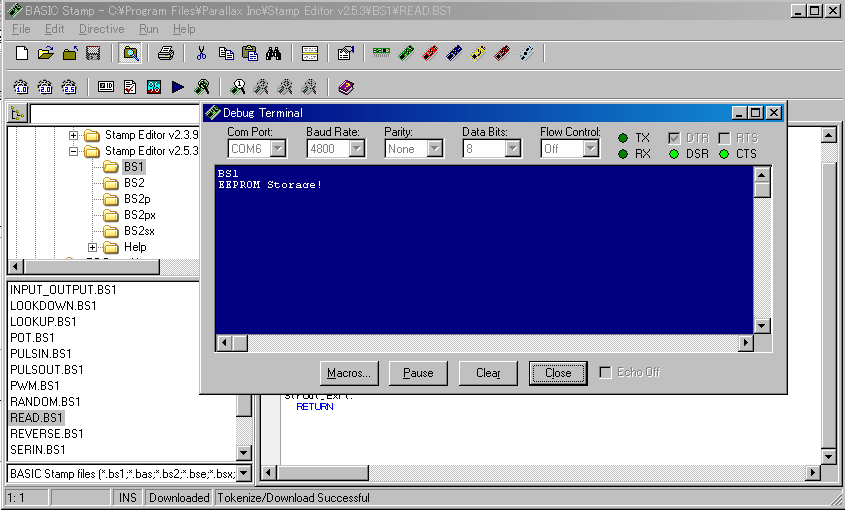Select SERIN.BS1 in file list
This screenshot has width=845, height=510.
click(x=38, y=450)
